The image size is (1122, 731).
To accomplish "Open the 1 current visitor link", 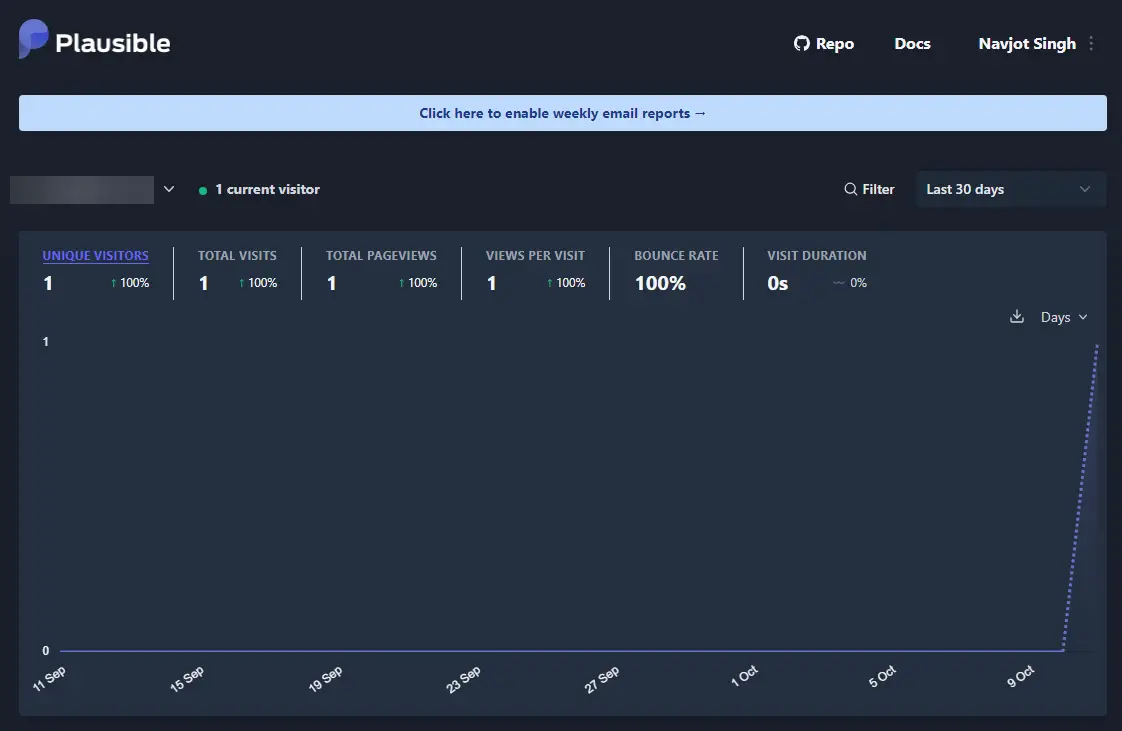I will click(x=259, y=190).
